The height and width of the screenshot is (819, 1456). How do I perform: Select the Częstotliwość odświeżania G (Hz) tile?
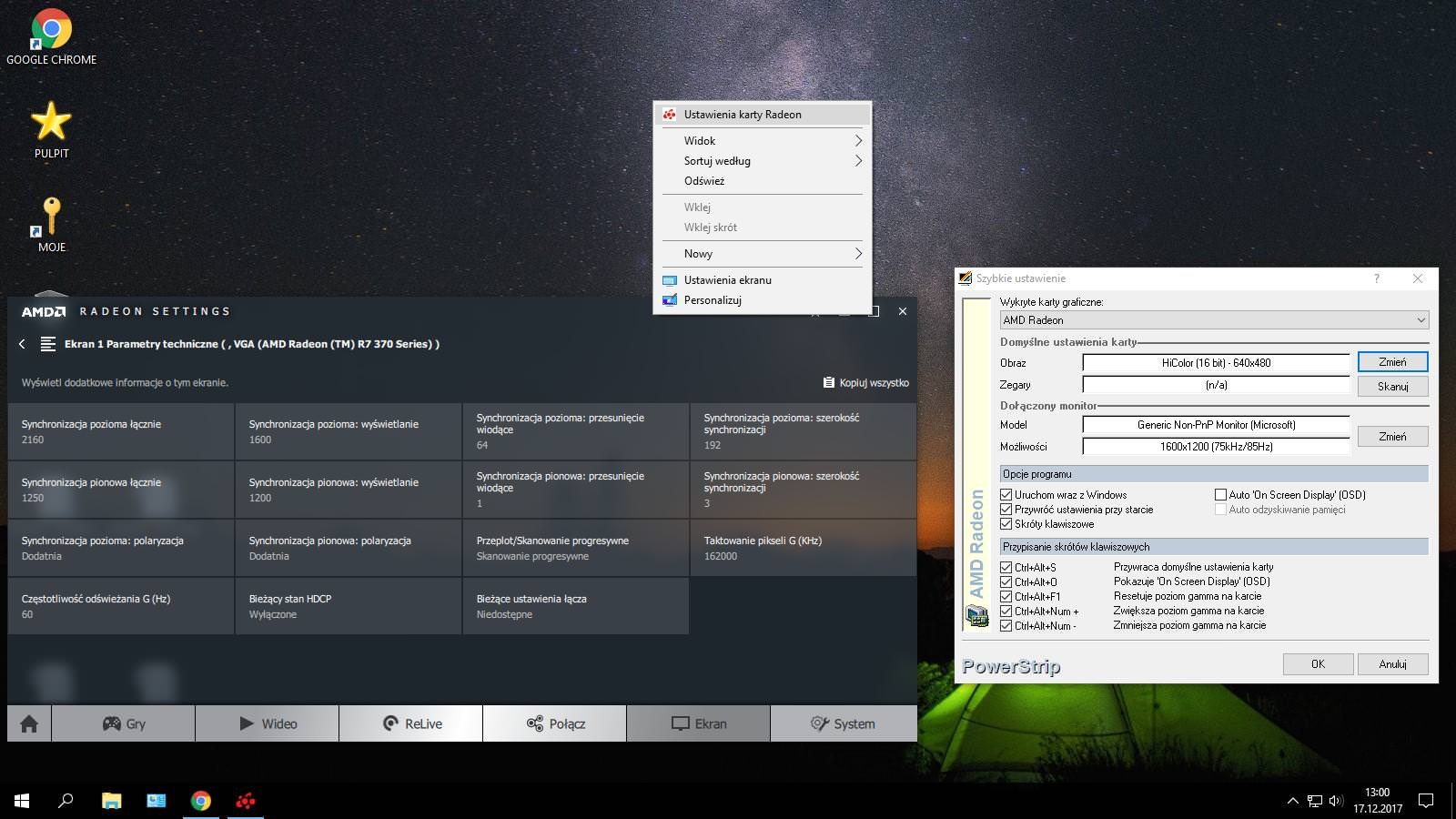click(x=121, y=606)
